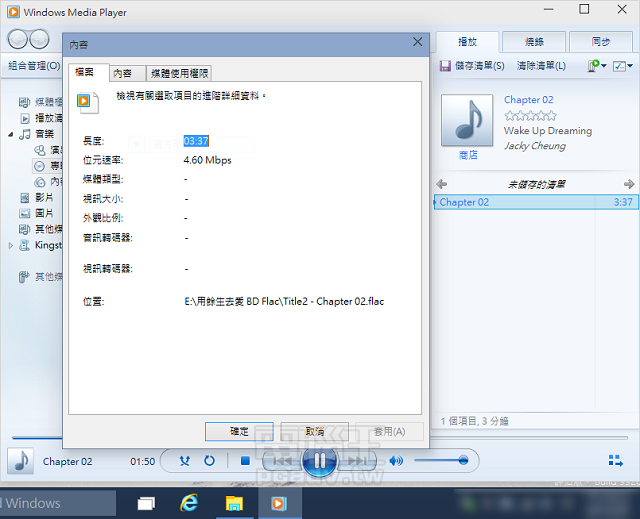Viewport: 640px width, 519px height.
Task: Adjust the volume slider
Action: [441, 461]
